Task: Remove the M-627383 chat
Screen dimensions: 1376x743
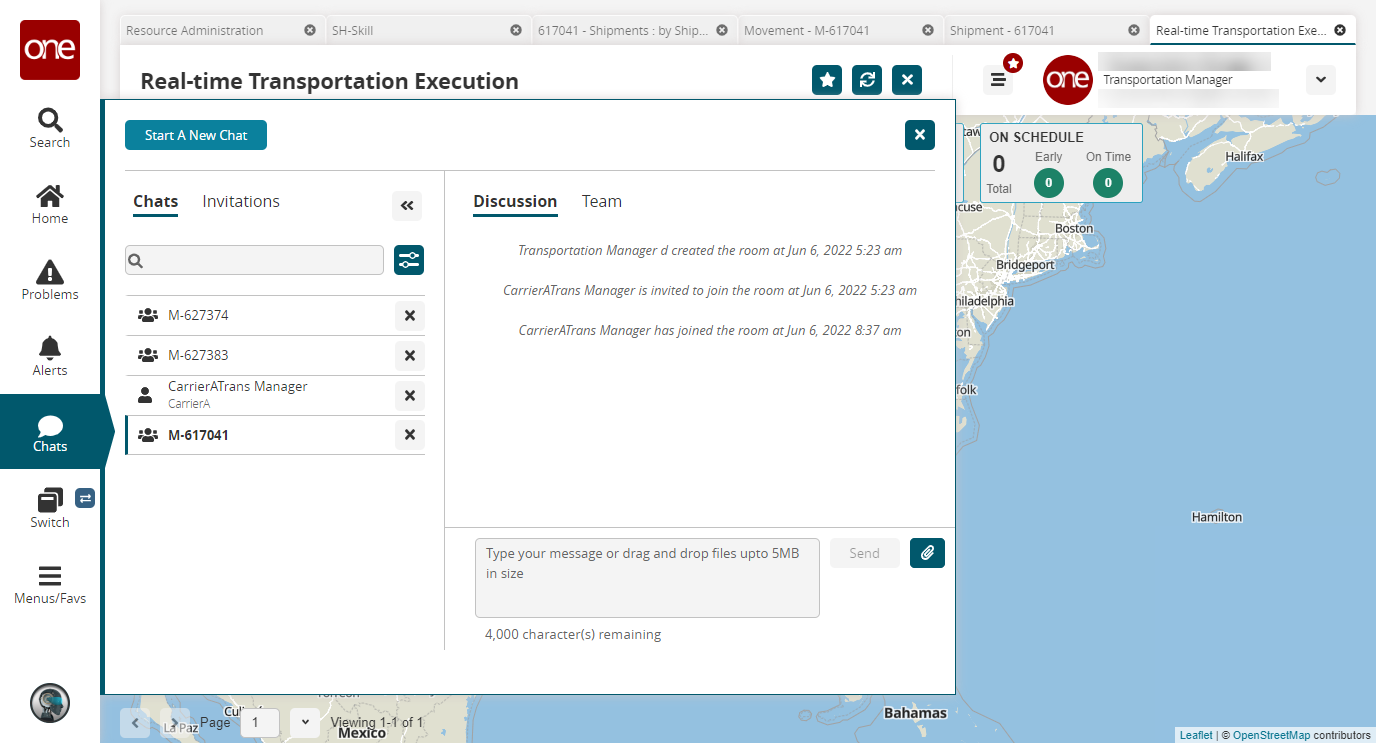Action: click(x=409, y=356)
